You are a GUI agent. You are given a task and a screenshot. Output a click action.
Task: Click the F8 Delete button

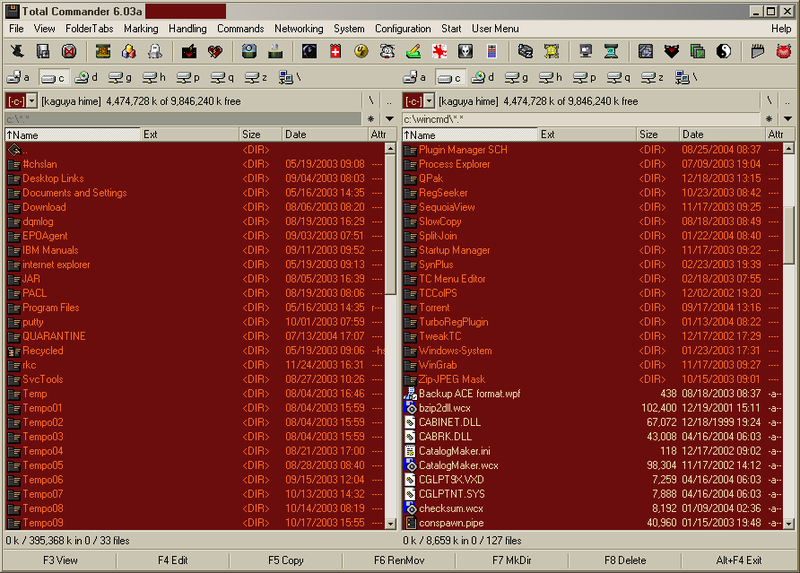pos(625,560)
